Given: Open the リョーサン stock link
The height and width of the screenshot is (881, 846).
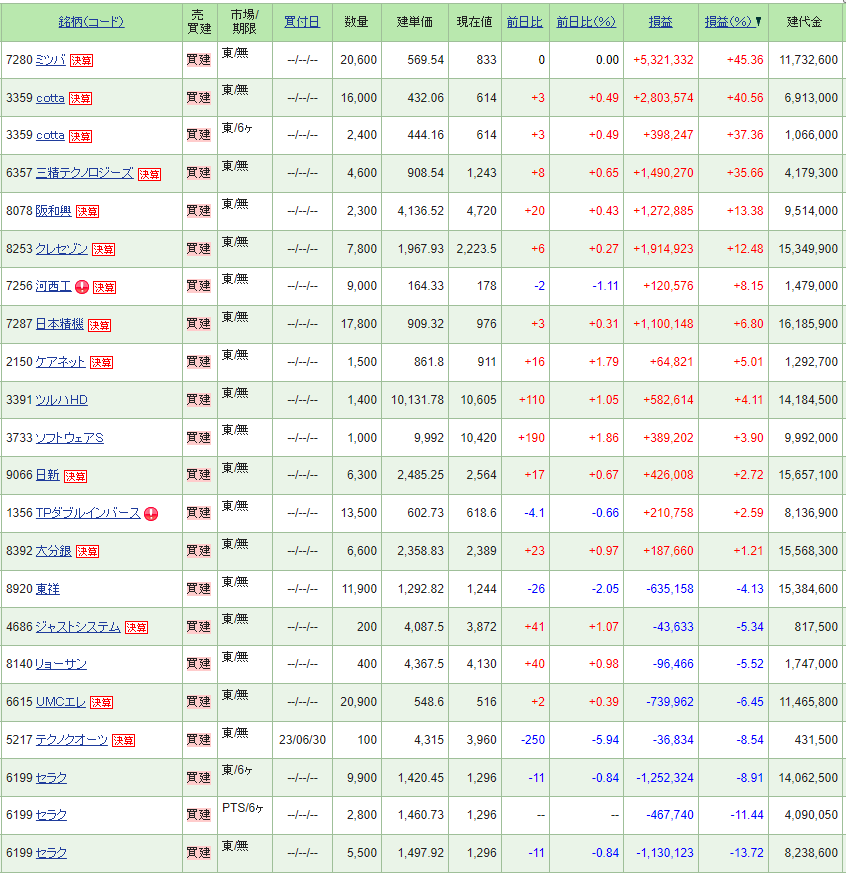Looking at the screenshot, I should tap(61, 664).
